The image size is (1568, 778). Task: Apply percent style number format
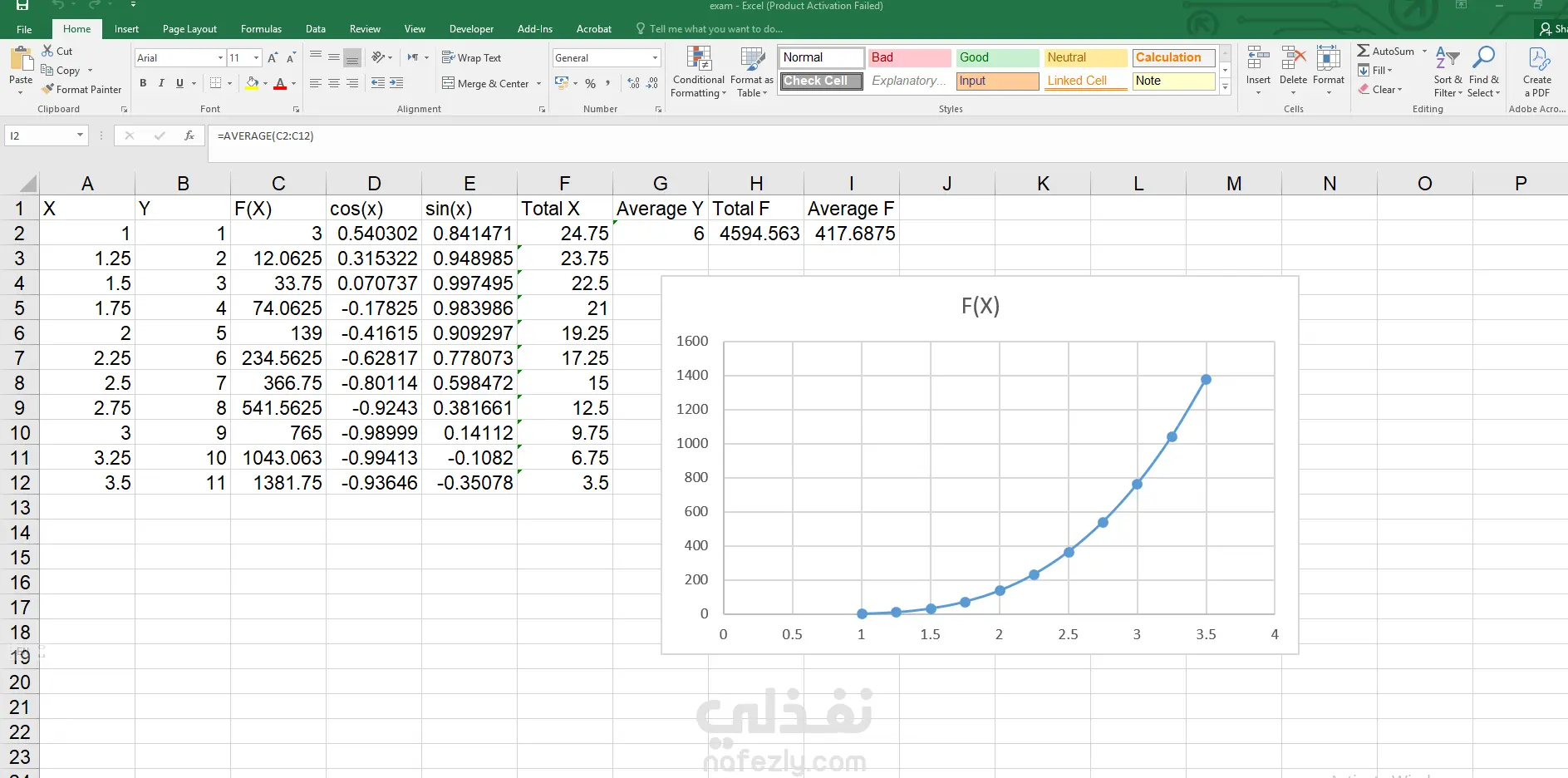click(x=590, y=83)
